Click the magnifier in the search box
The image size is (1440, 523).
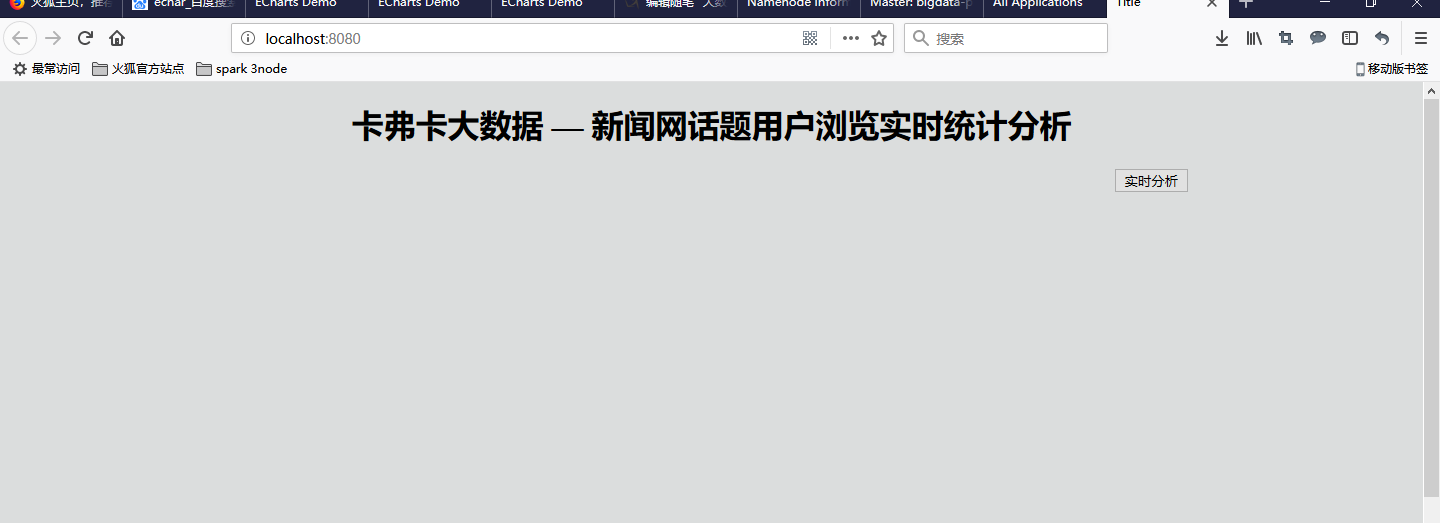pyautogui.click(x=921, y=38)
